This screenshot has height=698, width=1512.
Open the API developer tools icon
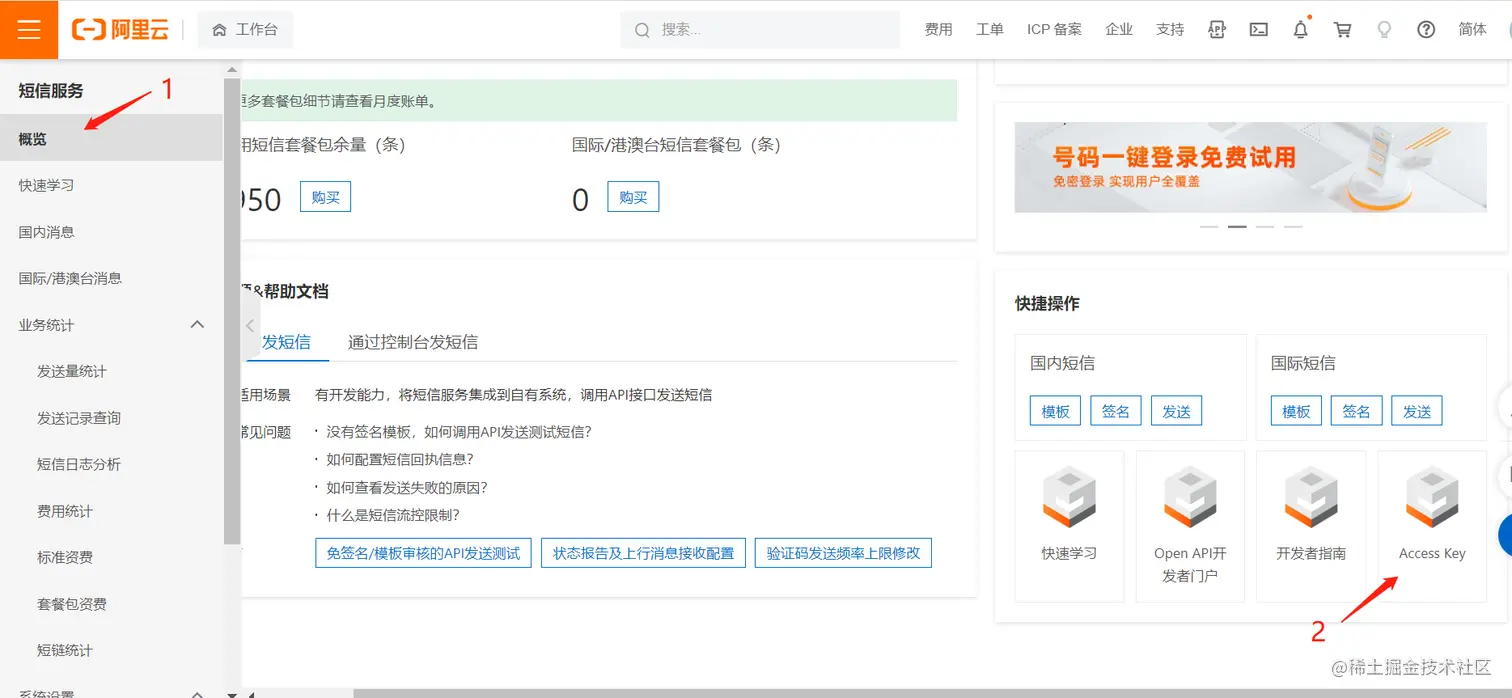pyautogui.click(x=1217, y=30)
